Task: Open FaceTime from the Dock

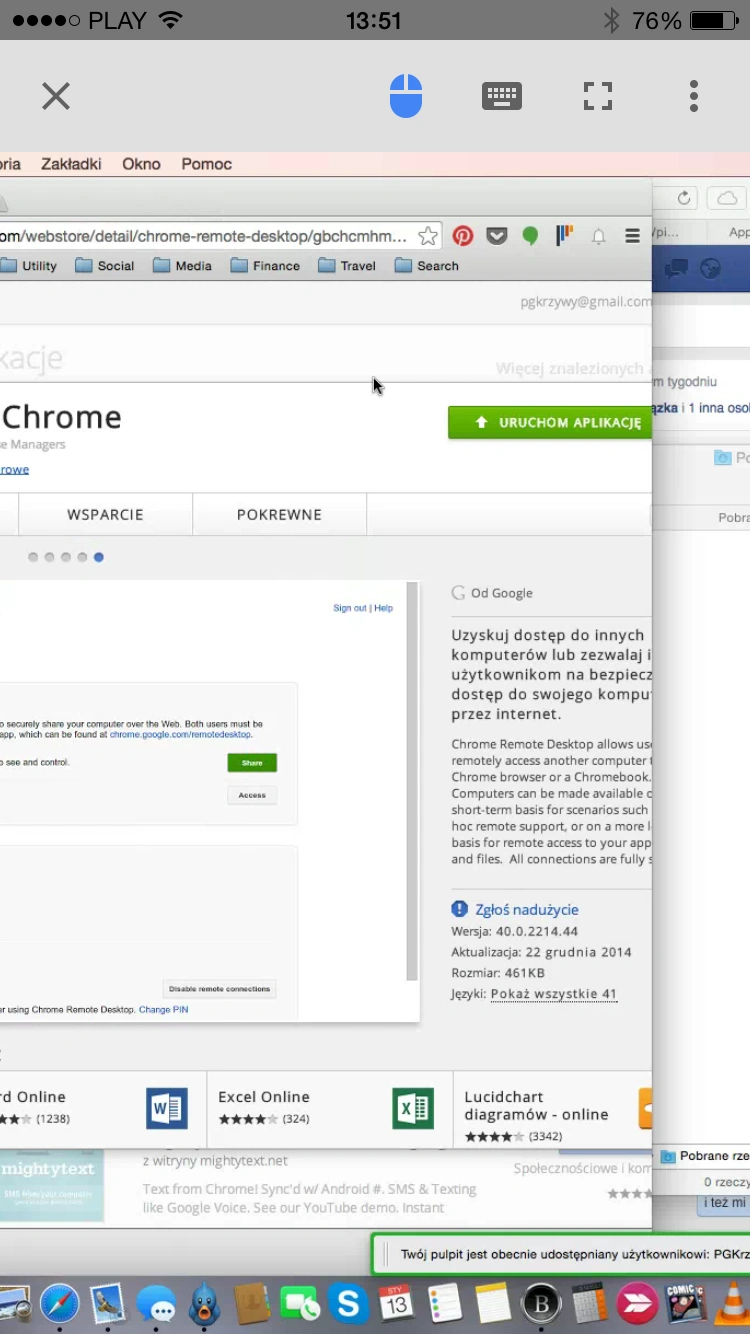Action: (299, 1303)
